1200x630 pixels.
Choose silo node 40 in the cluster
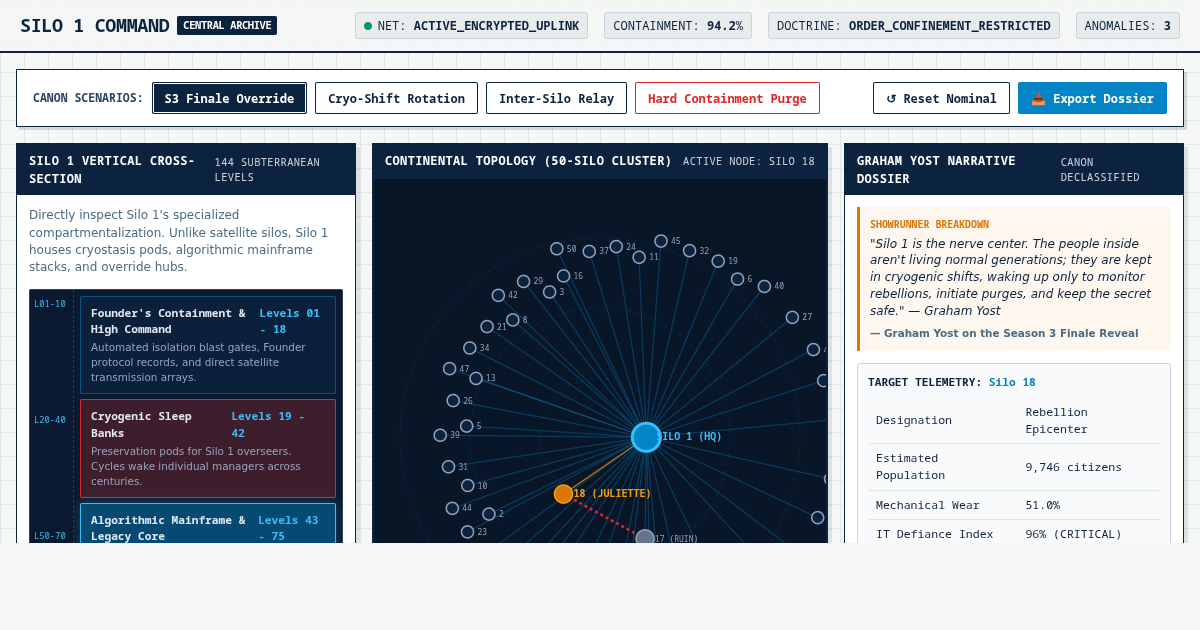click(764, 286)
